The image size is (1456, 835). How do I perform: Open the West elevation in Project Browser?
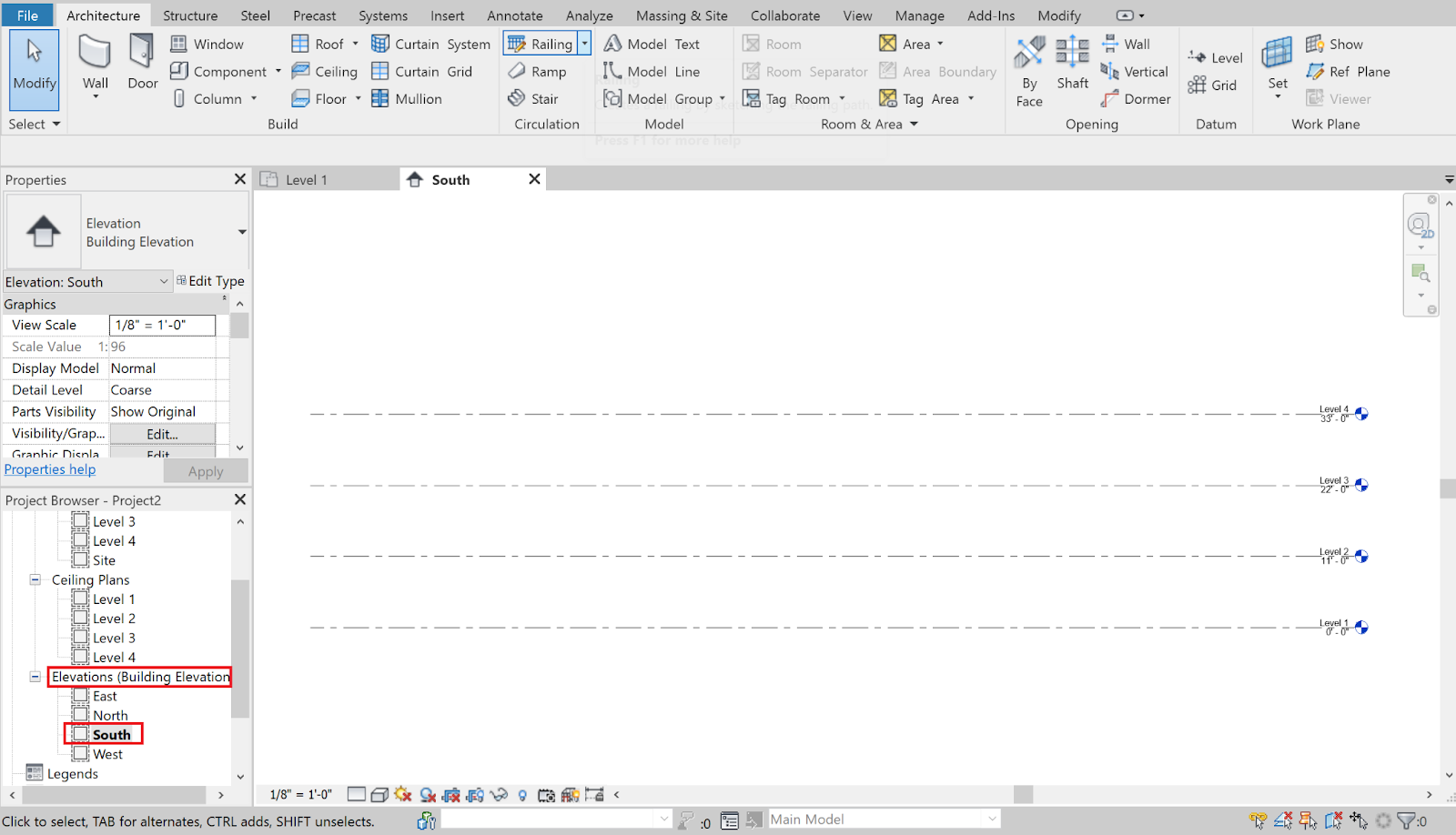pyautogui.click(x=107, y=754)
